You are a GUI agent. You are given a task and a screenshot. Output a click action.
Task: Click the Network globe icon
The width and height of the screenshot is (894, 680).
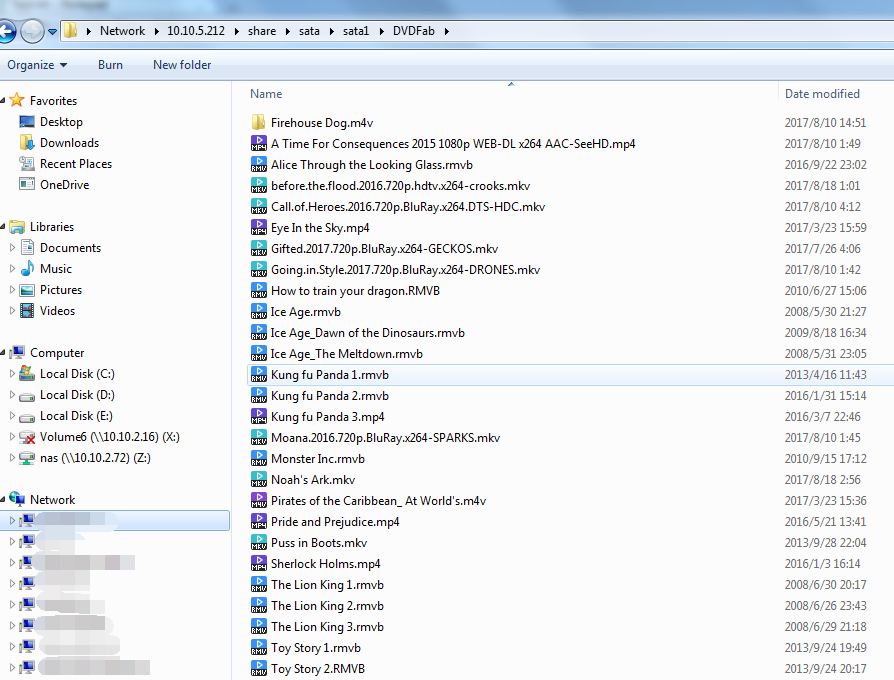17,499
